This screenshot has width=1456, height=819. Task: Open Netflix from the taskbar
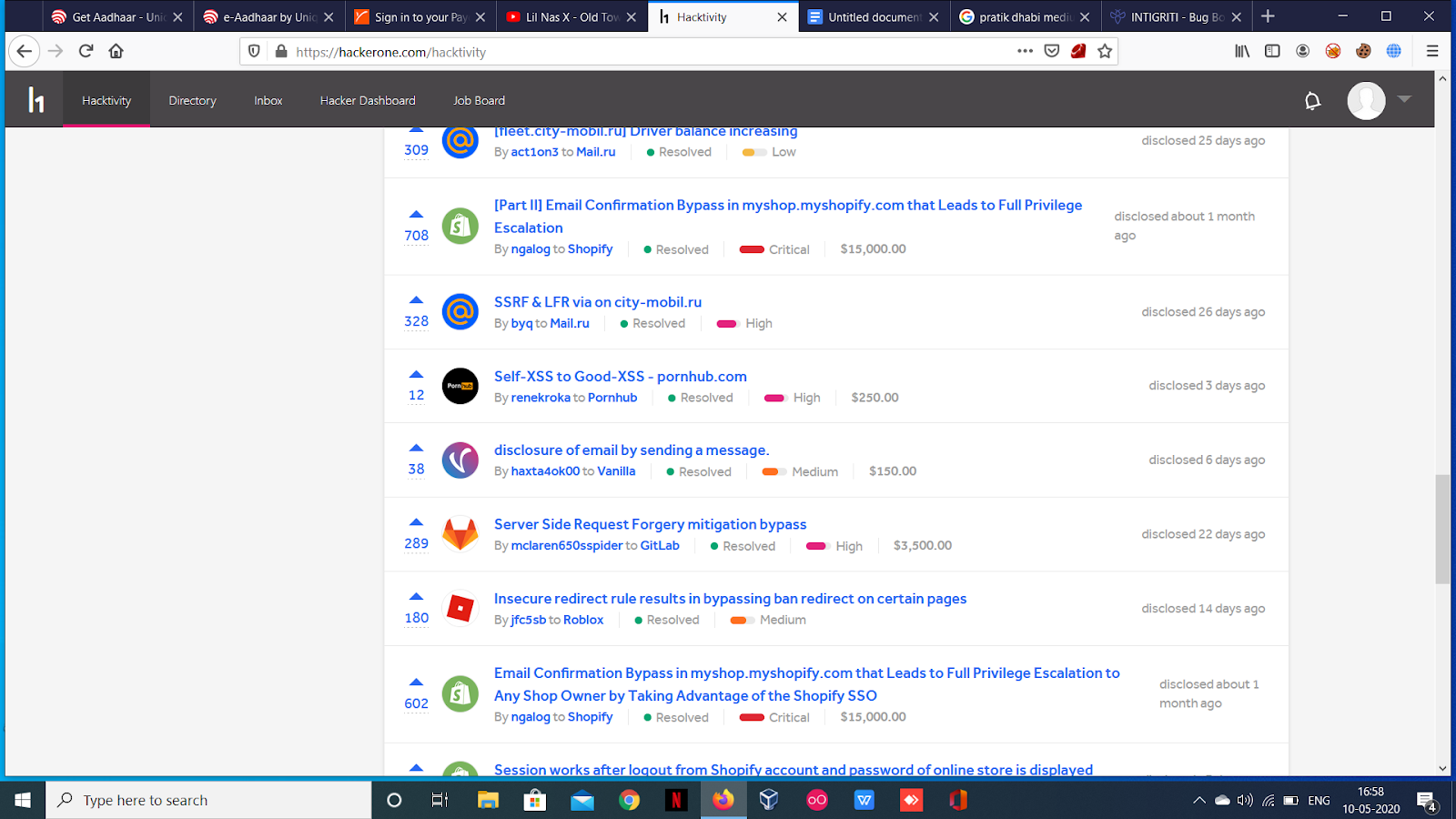tap(676, 800)
